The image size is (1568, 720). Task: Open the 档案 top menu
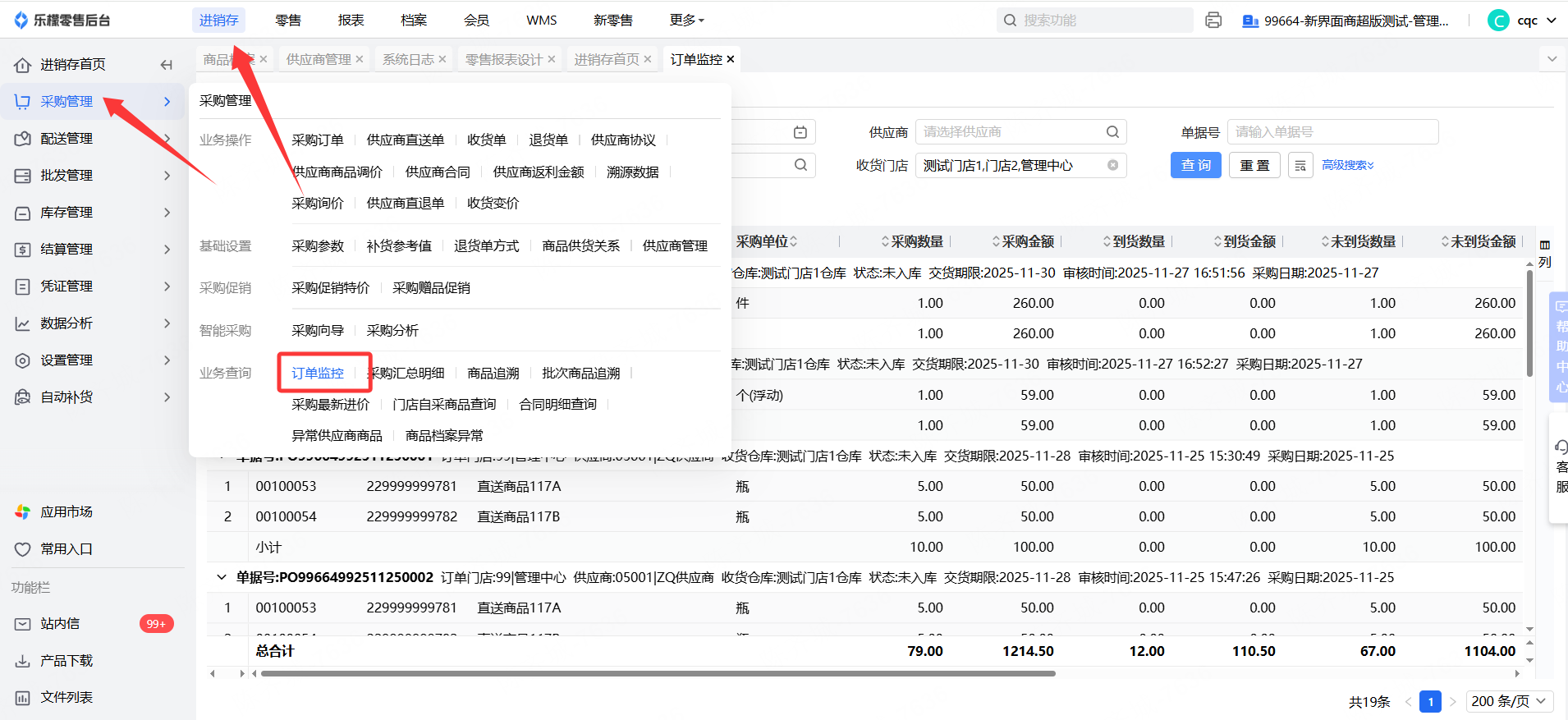click(414, 21)
